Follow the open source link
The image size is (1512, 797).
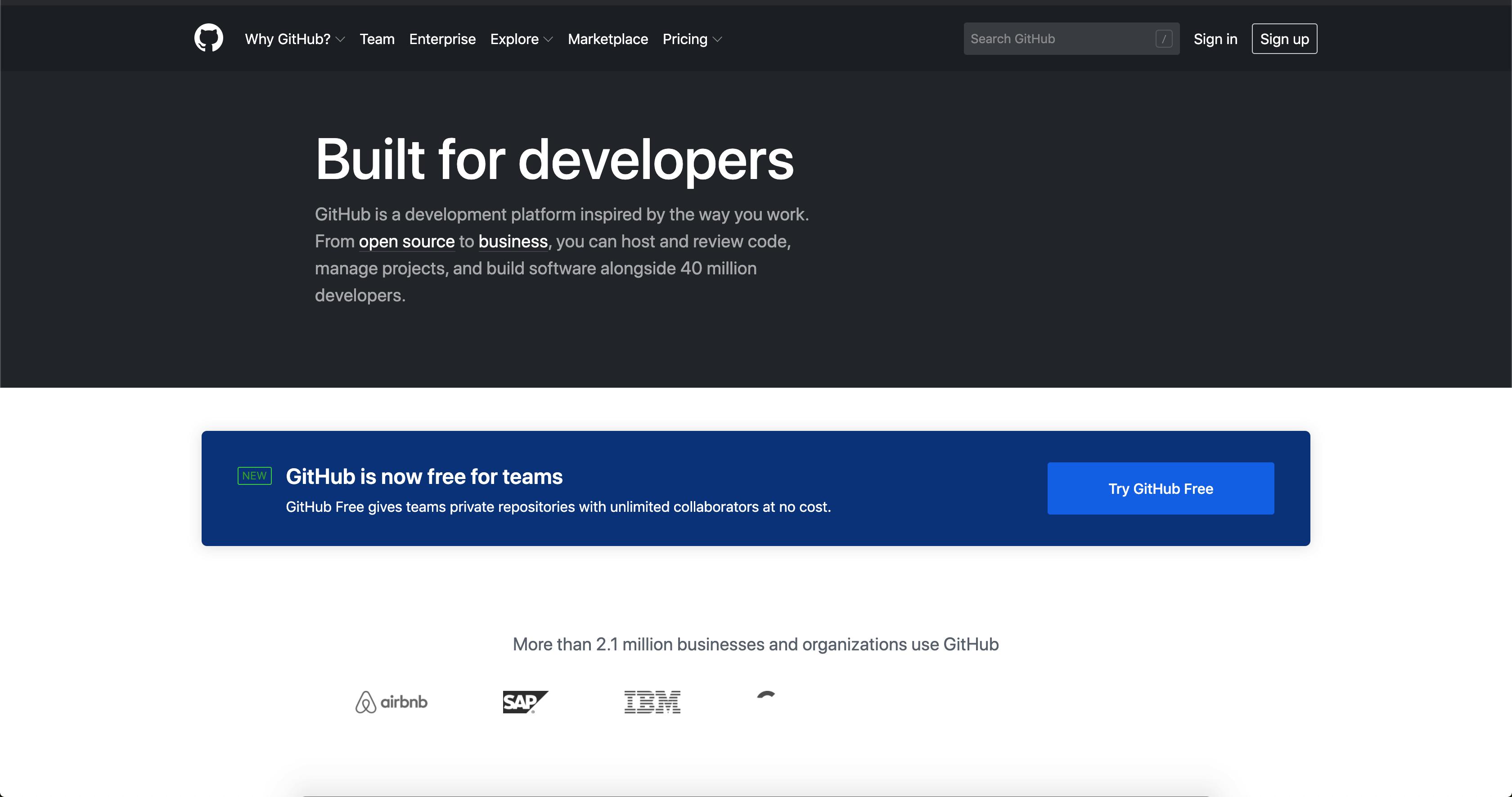[x=406, y=241]
